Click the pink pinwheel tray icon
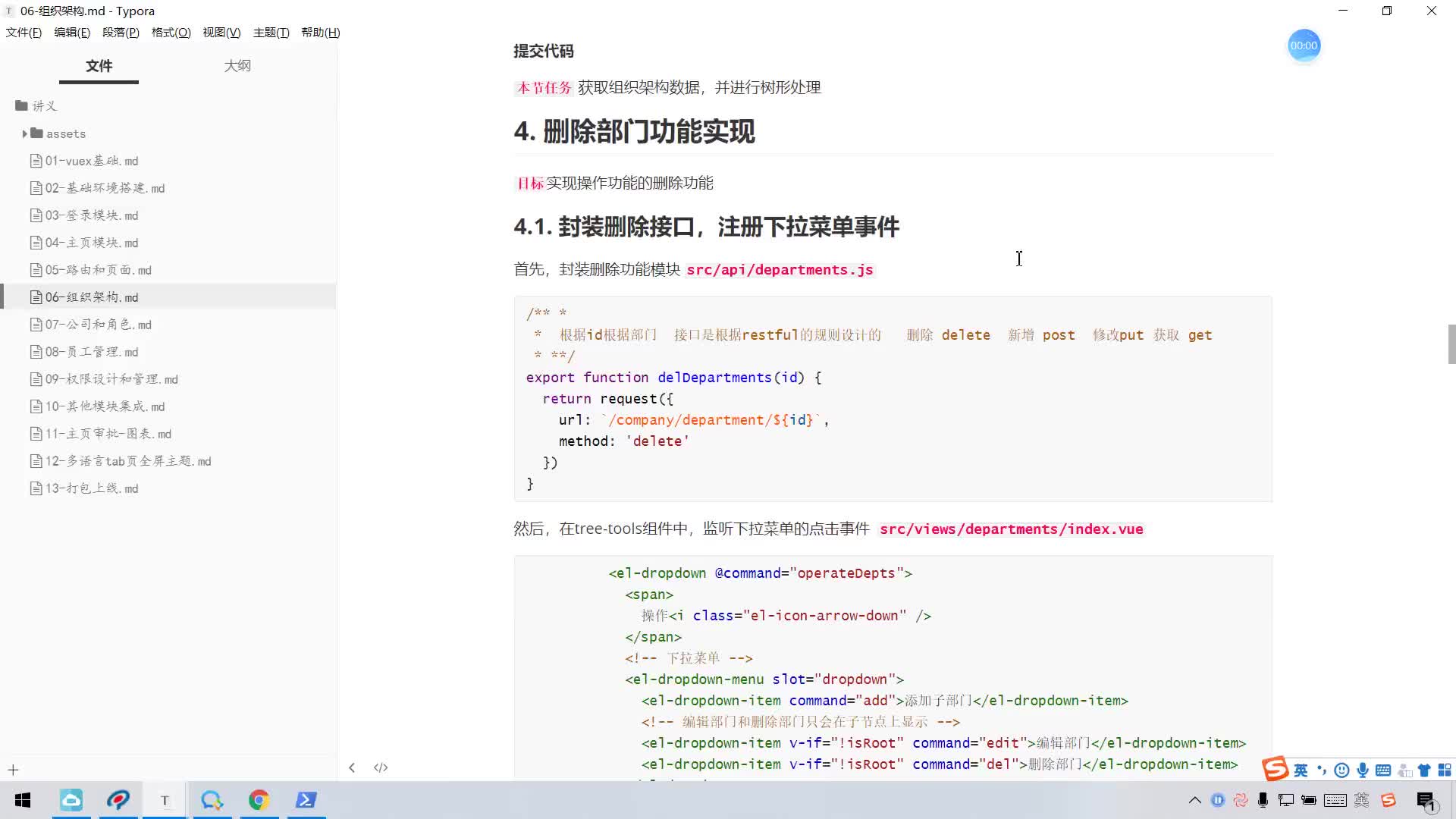This screenshot has height=819, width=1456. [1241, 800]
